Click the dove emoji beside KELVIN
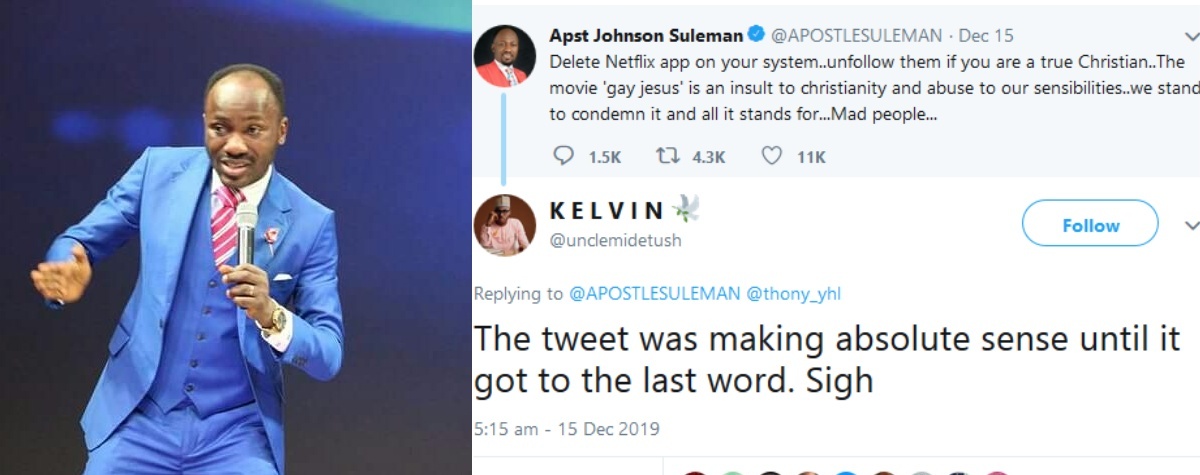 (685, 209)
